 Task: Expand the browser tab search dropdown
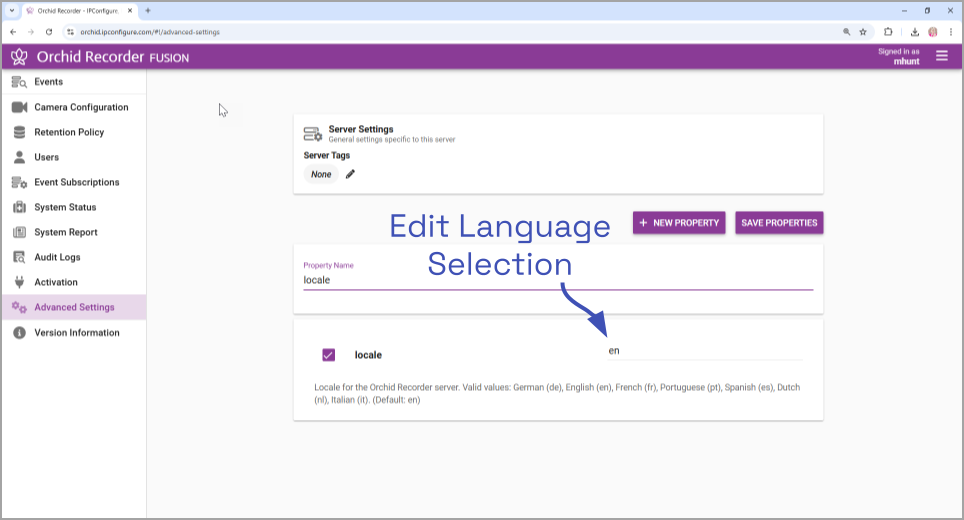coord(12,10)
